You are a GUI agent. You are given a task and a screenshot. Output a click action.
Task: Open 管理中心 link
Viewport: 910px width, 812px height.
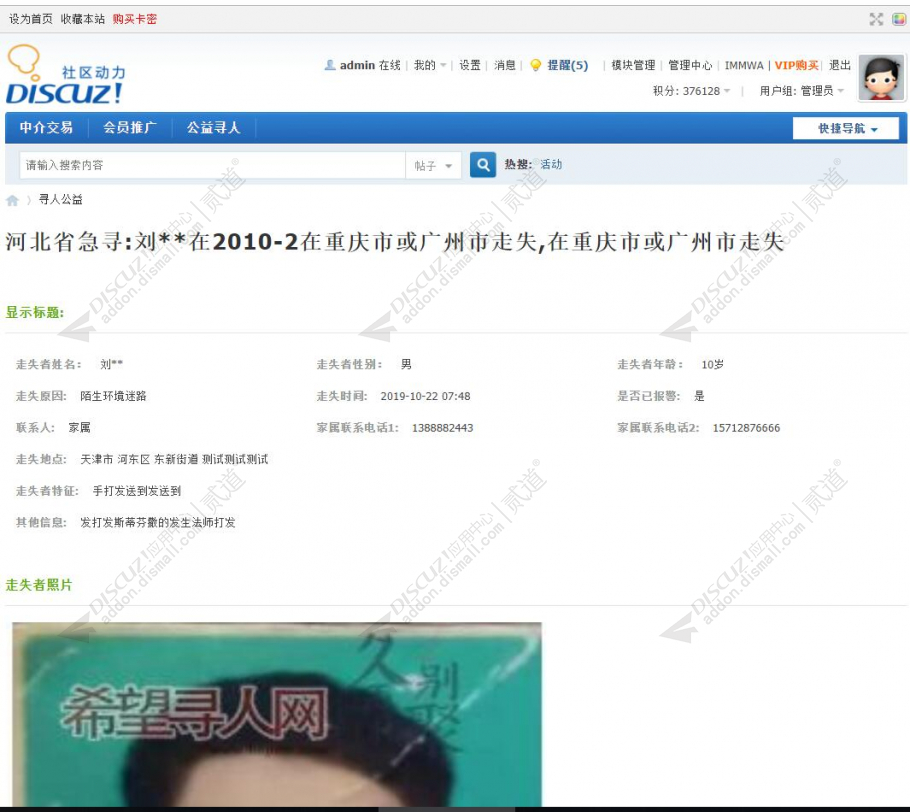coord(690,65)
